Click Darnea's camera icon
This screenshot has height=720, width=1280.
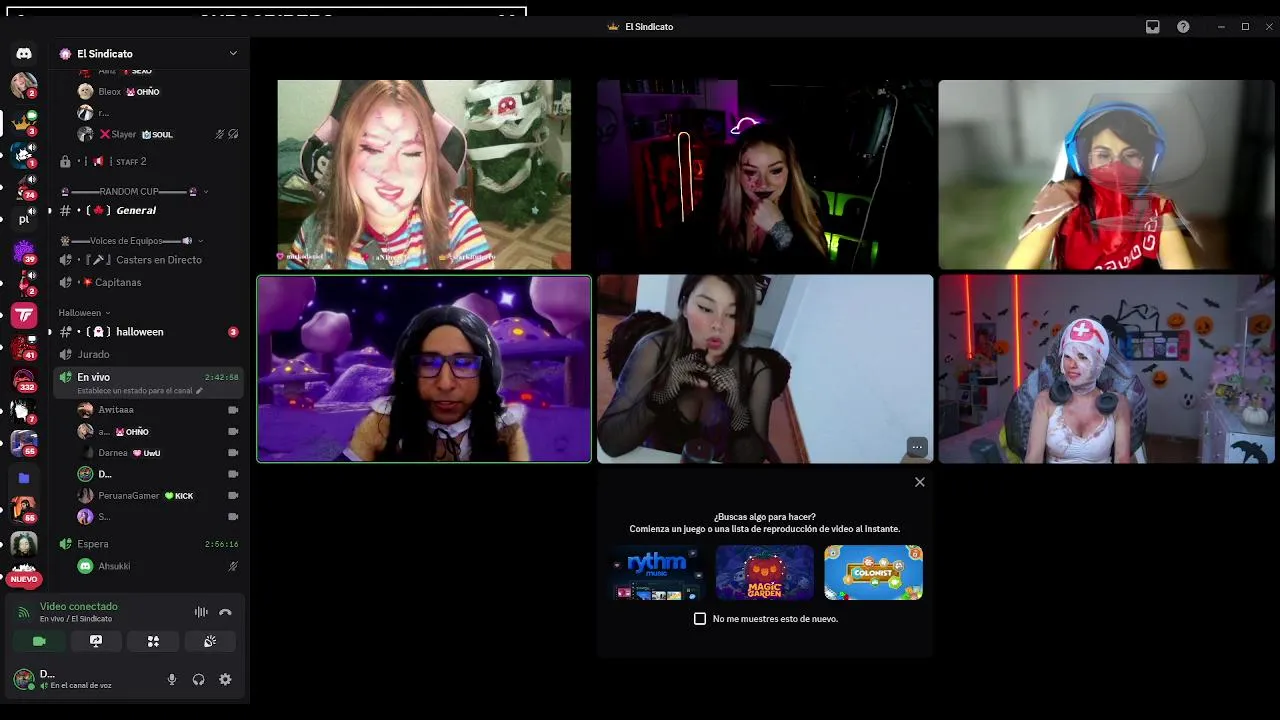(x=233, y=453)
